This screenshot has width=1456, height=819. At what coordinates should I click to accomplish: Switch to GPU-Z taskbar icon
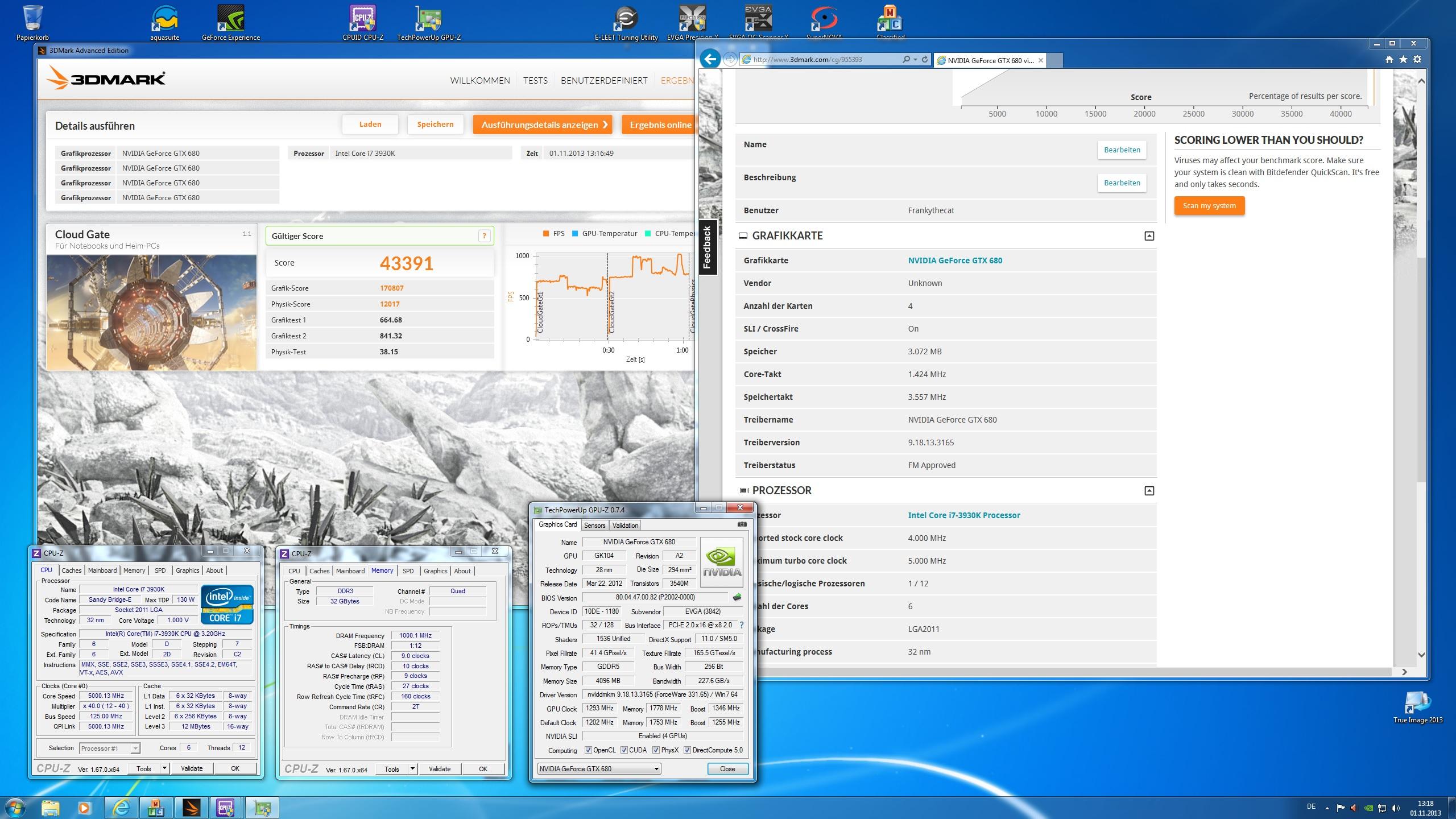tap(262, 807)
